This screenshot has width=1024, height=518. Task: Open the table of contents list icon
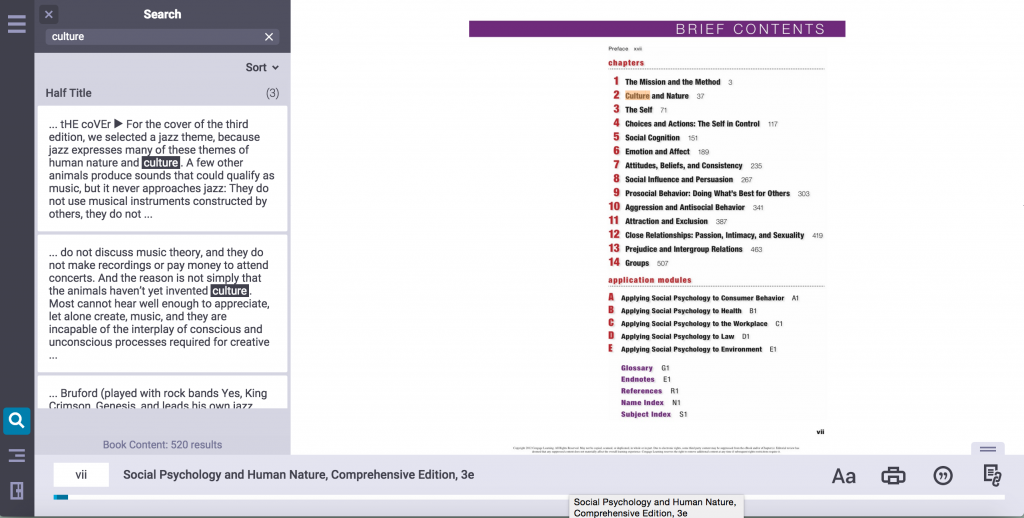(x=16, y=456)
